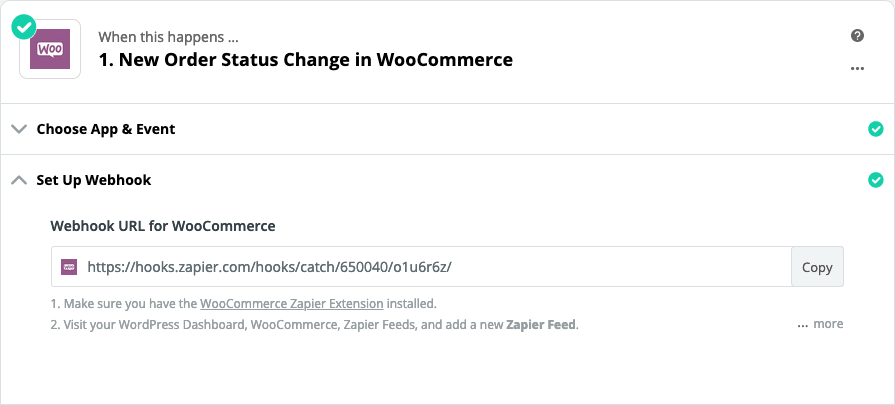Click into the webhook URL text field
Screen dimensions: 895x405
421,267
